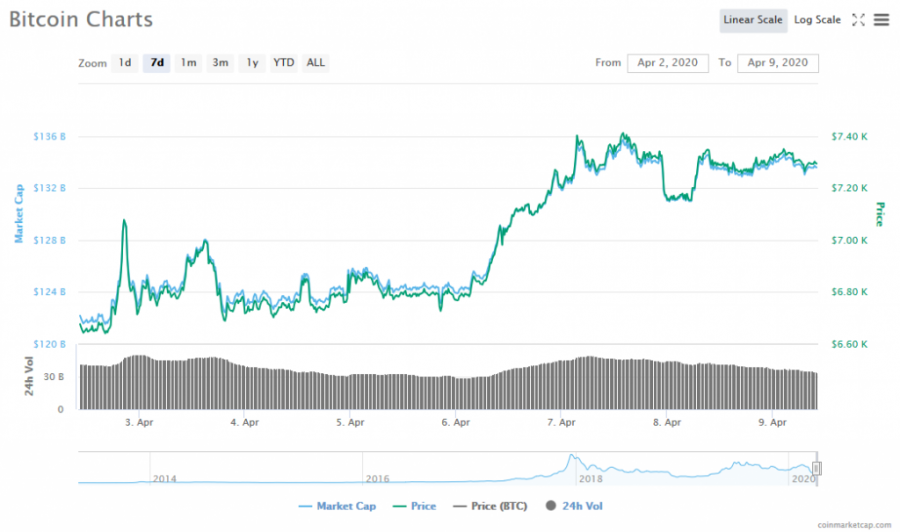
Task: Click the $7.40 K price axis label
Action: pyautogui.click(x=849, y=137)
